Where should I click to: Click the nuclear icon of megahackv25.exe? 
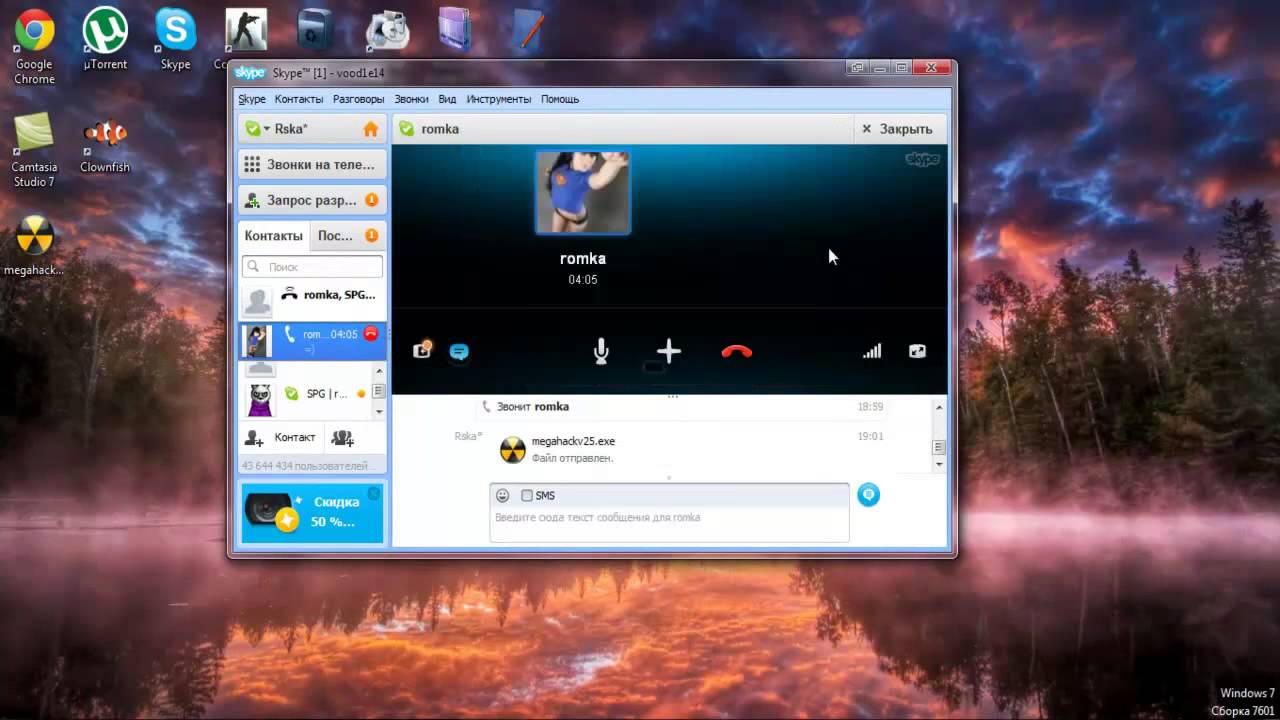[512, 449]
